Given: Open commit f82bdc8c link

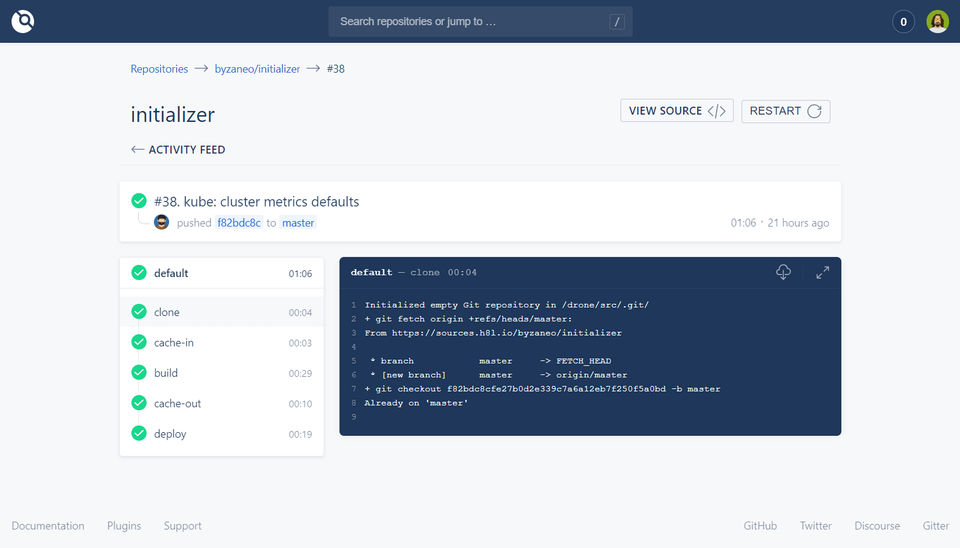Looking at the screenshot, I should coord(239,223).
